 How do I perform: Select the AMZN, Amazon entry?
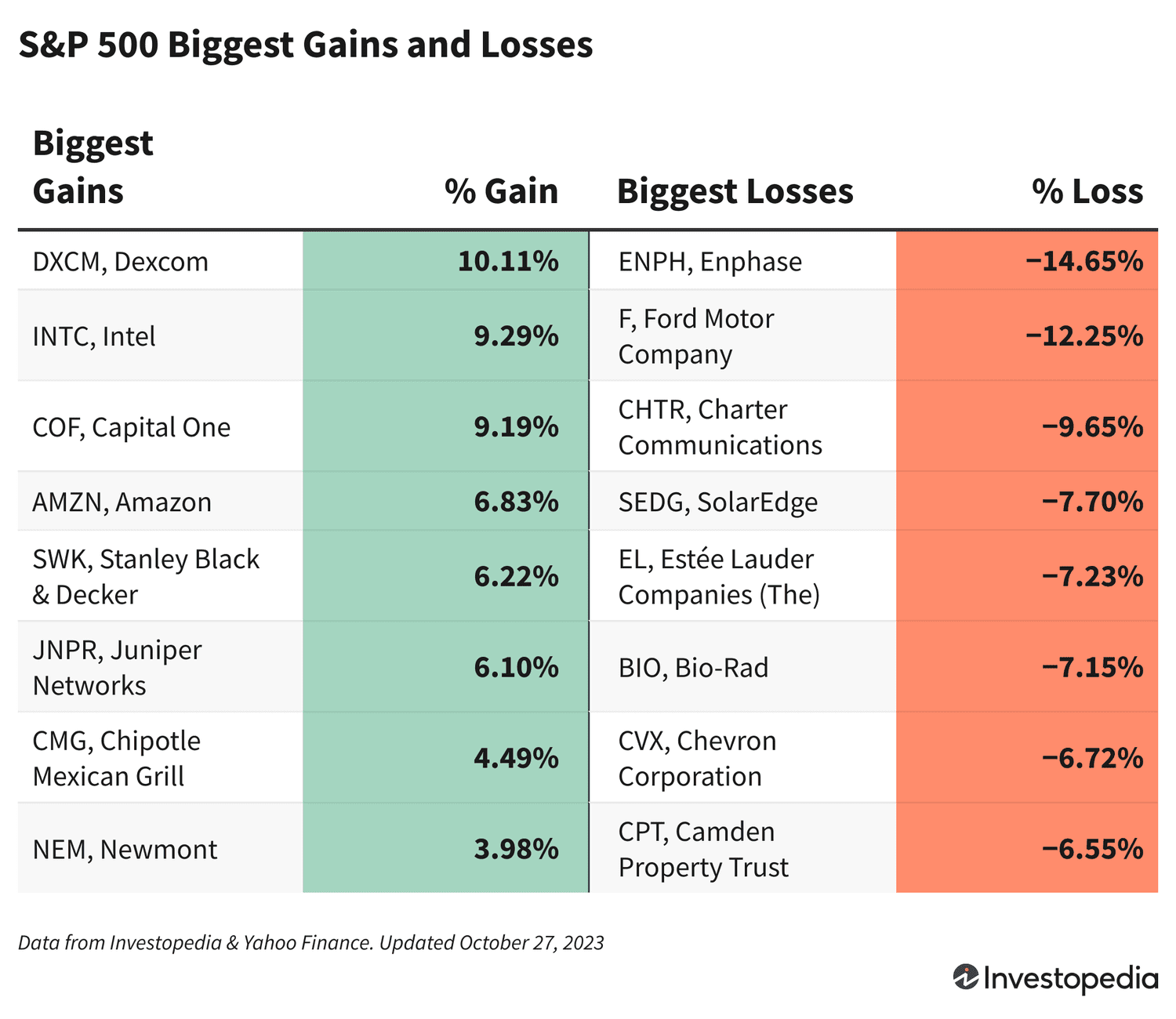pyautogui.click(x=122, y=502)
